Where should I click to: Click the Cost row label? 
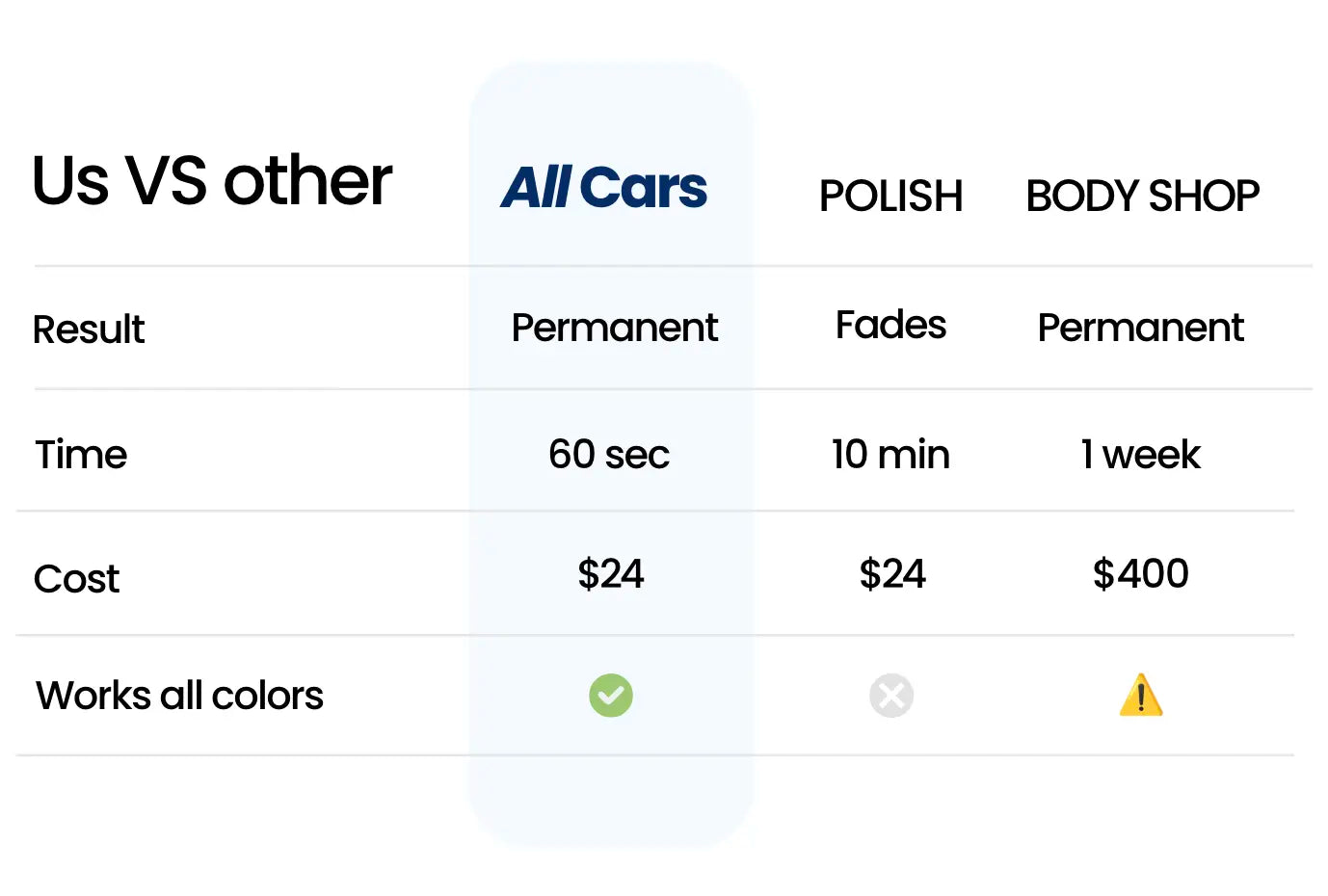(x=77, y=579)
